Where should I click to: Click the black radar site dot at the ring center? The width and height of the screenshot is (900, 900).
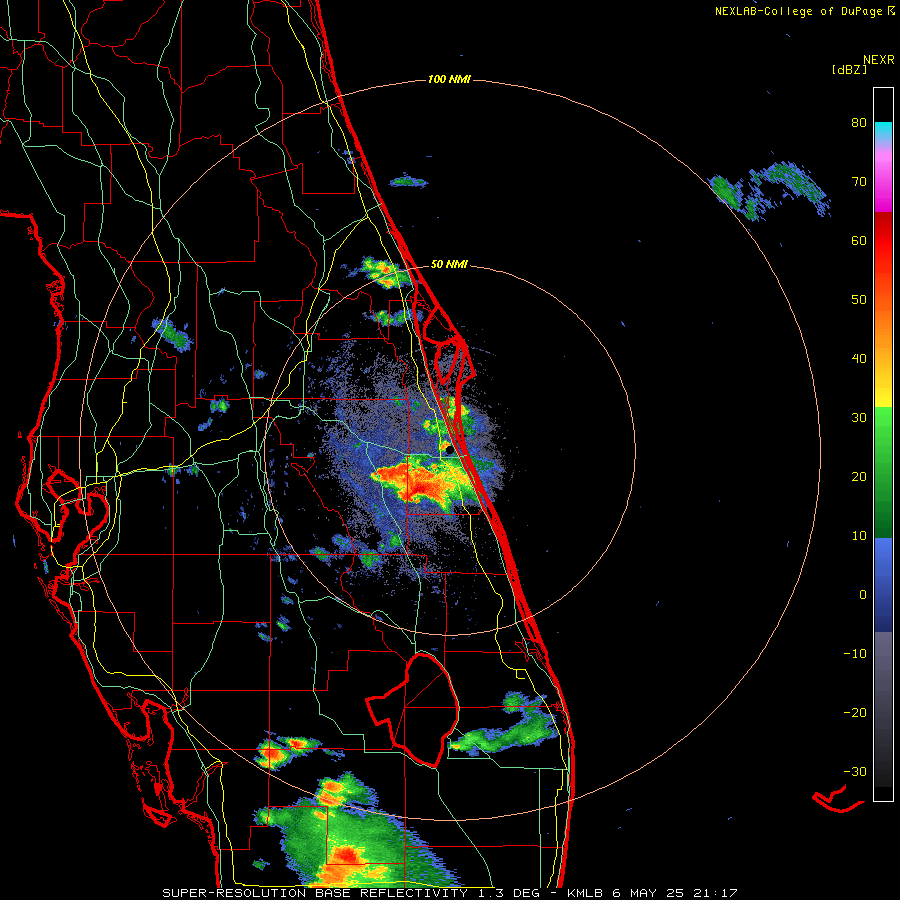[449, 450]
